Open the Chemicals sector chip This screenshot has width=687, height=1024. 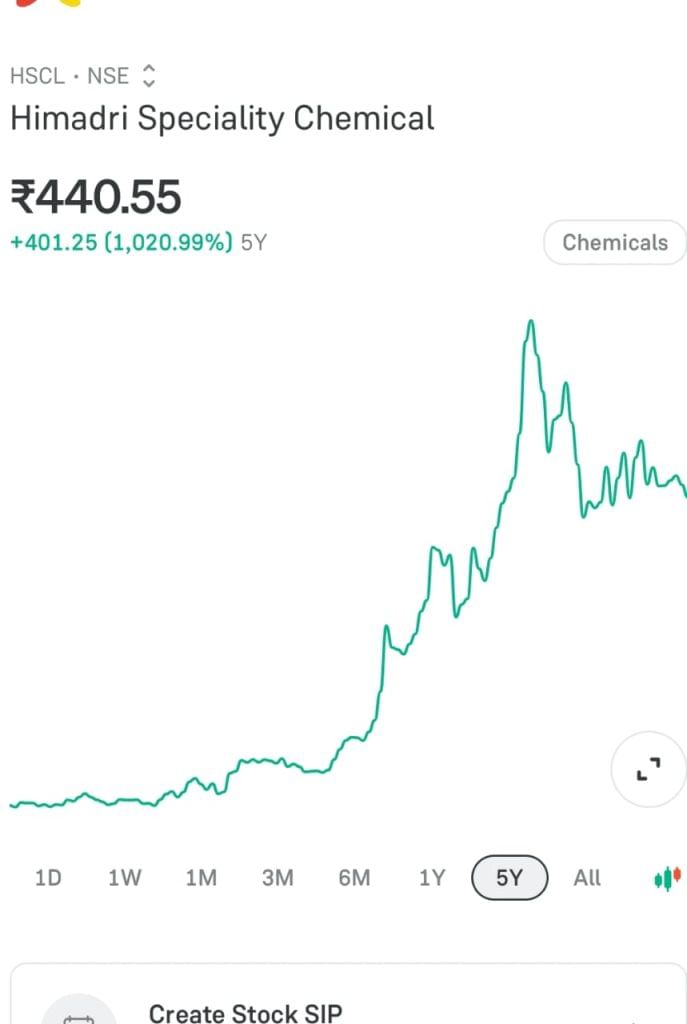pos(614,242)
